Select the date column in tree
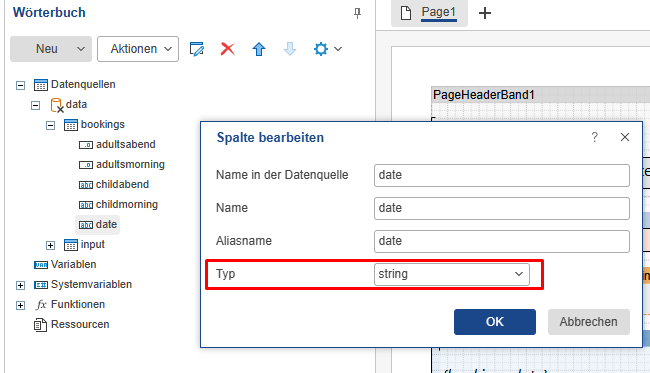The image size is (650, 373). (106, 224)
